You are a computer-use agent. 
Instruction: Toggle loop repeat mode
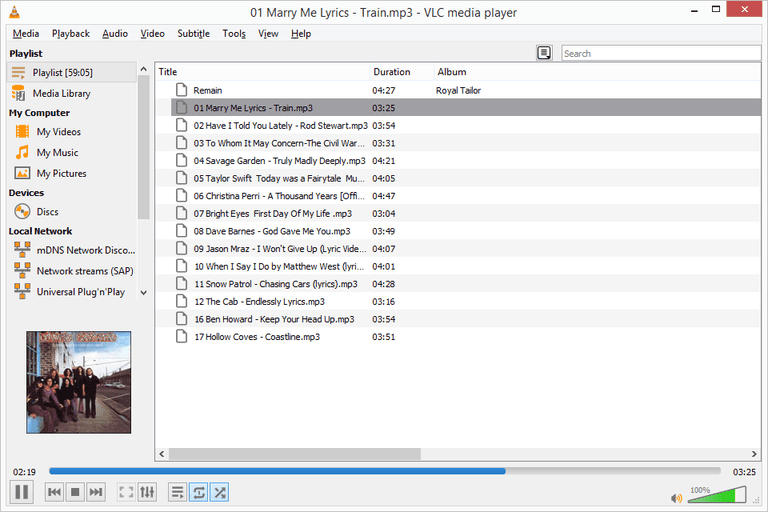[199, 492]
